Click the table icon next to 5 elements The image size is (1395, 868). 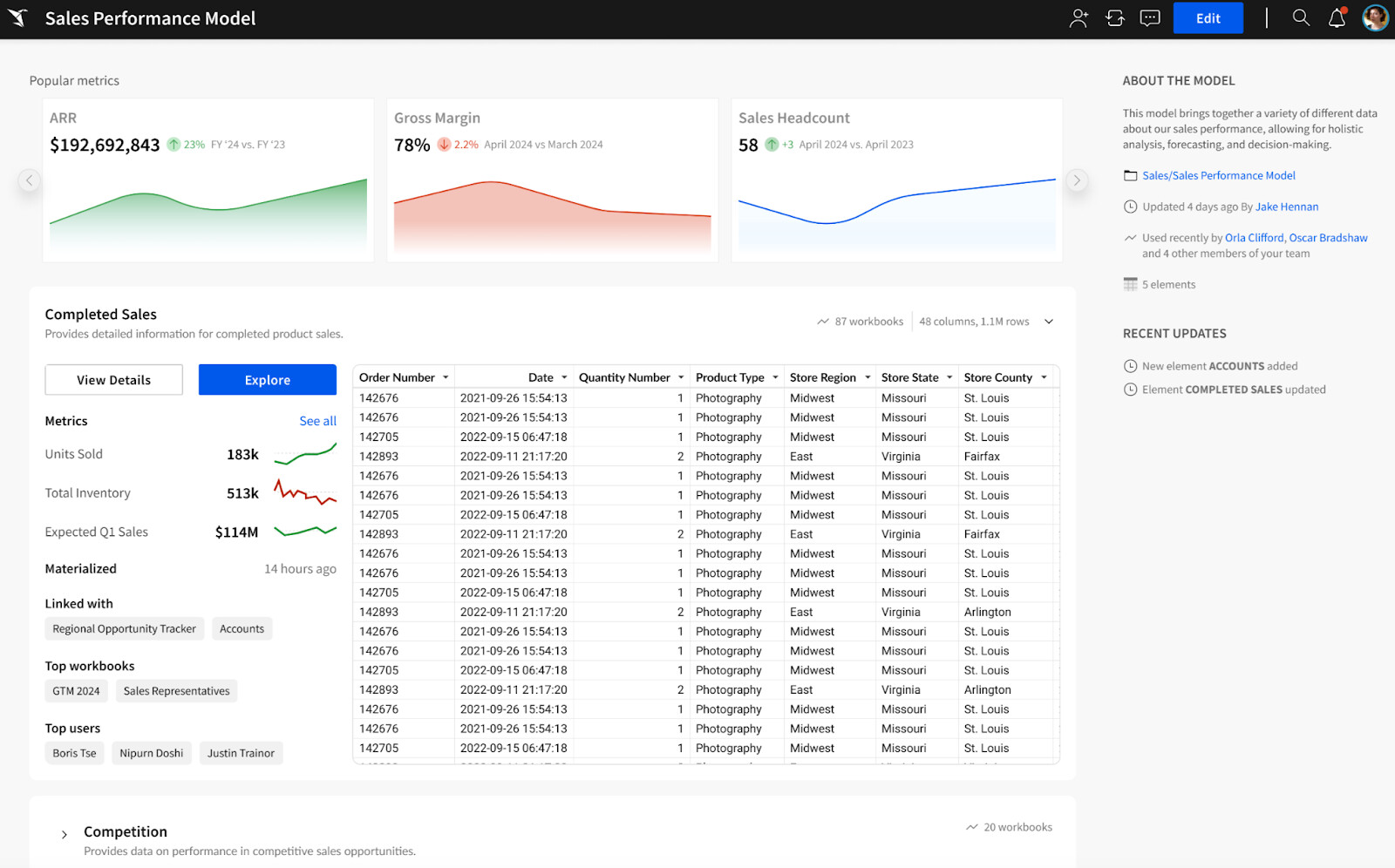[x=1130, y=283]
